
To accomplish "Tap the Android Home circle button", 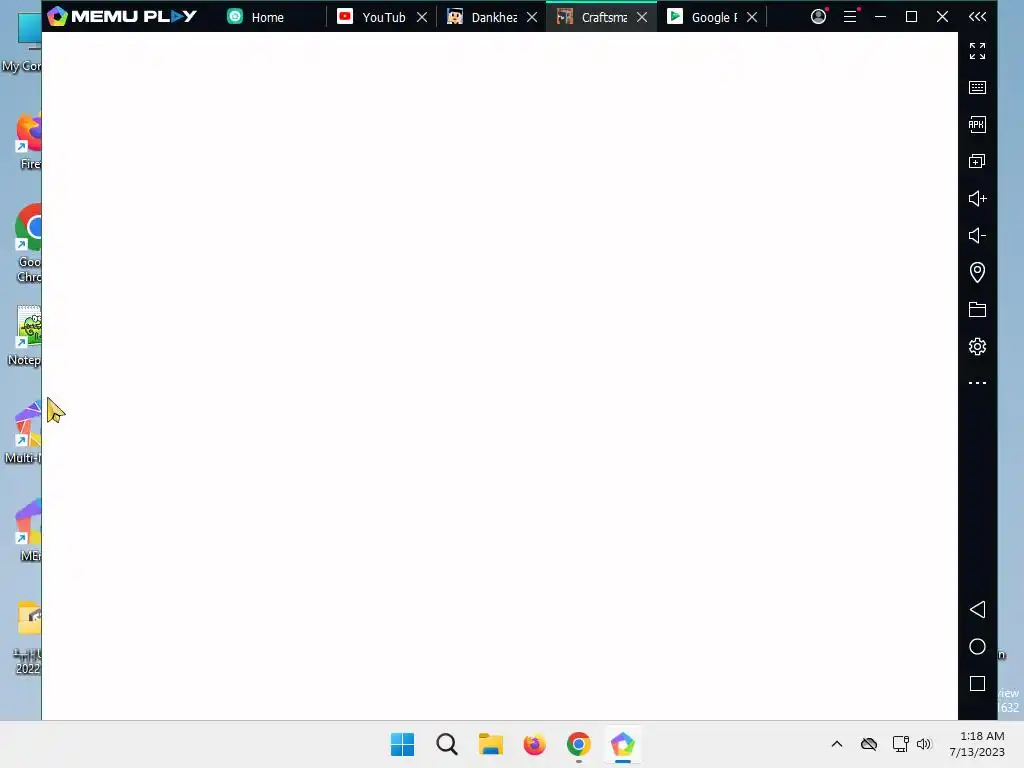I will [x=977, y=647].
